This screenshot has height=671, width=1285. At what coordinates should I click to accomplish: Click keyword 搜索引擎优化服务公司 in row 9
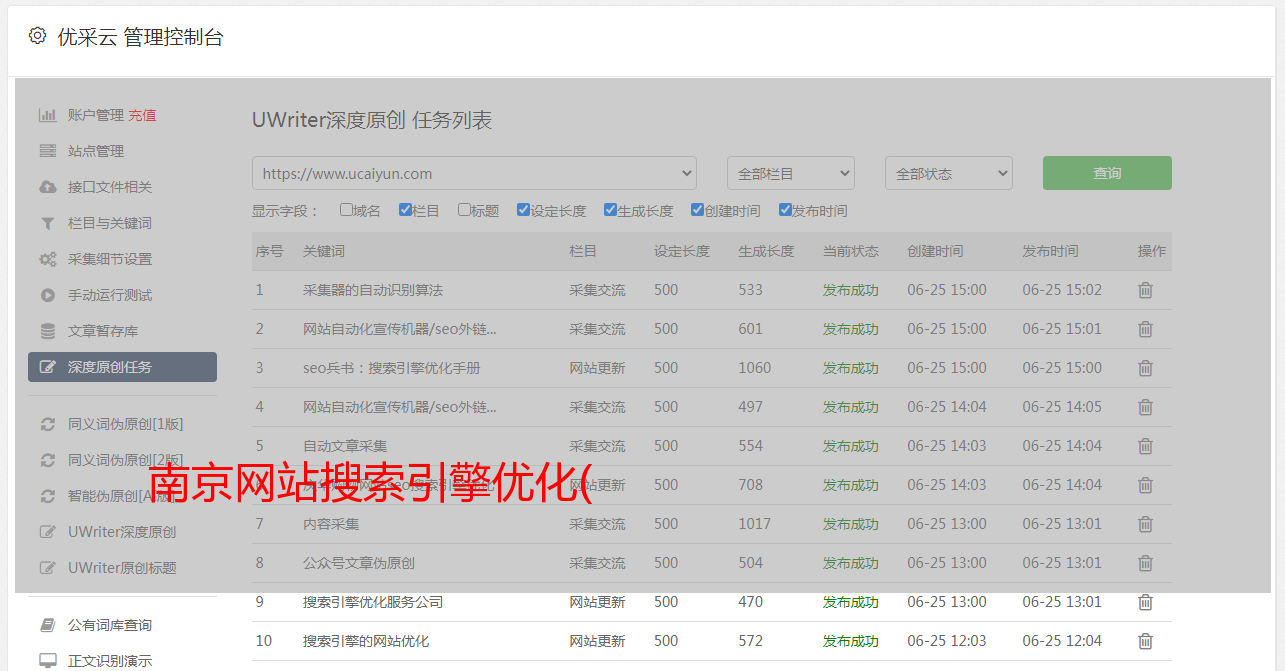coord(373,602)
